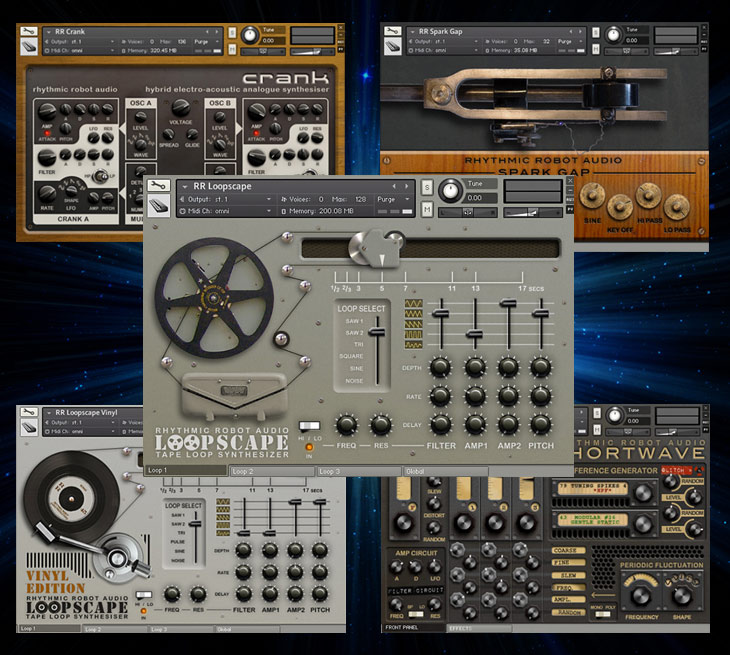Toggle the red ATTACK LED in Crank A
This screenshot has height=655, width=730.
pos(47,133)
